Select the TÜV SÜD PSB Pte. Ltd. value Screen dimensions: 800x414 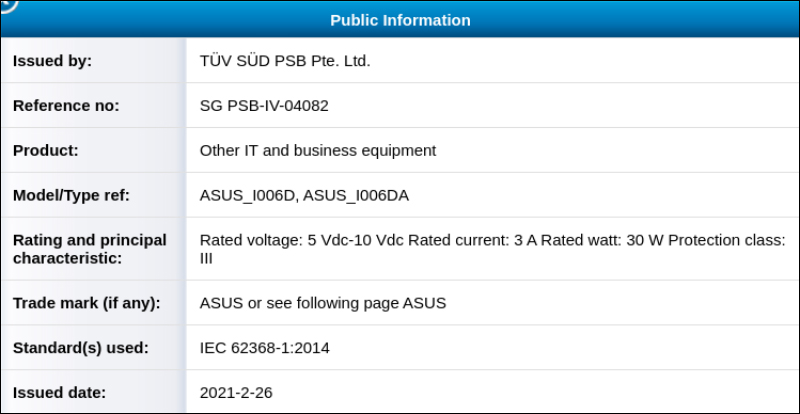coord(285,61)
